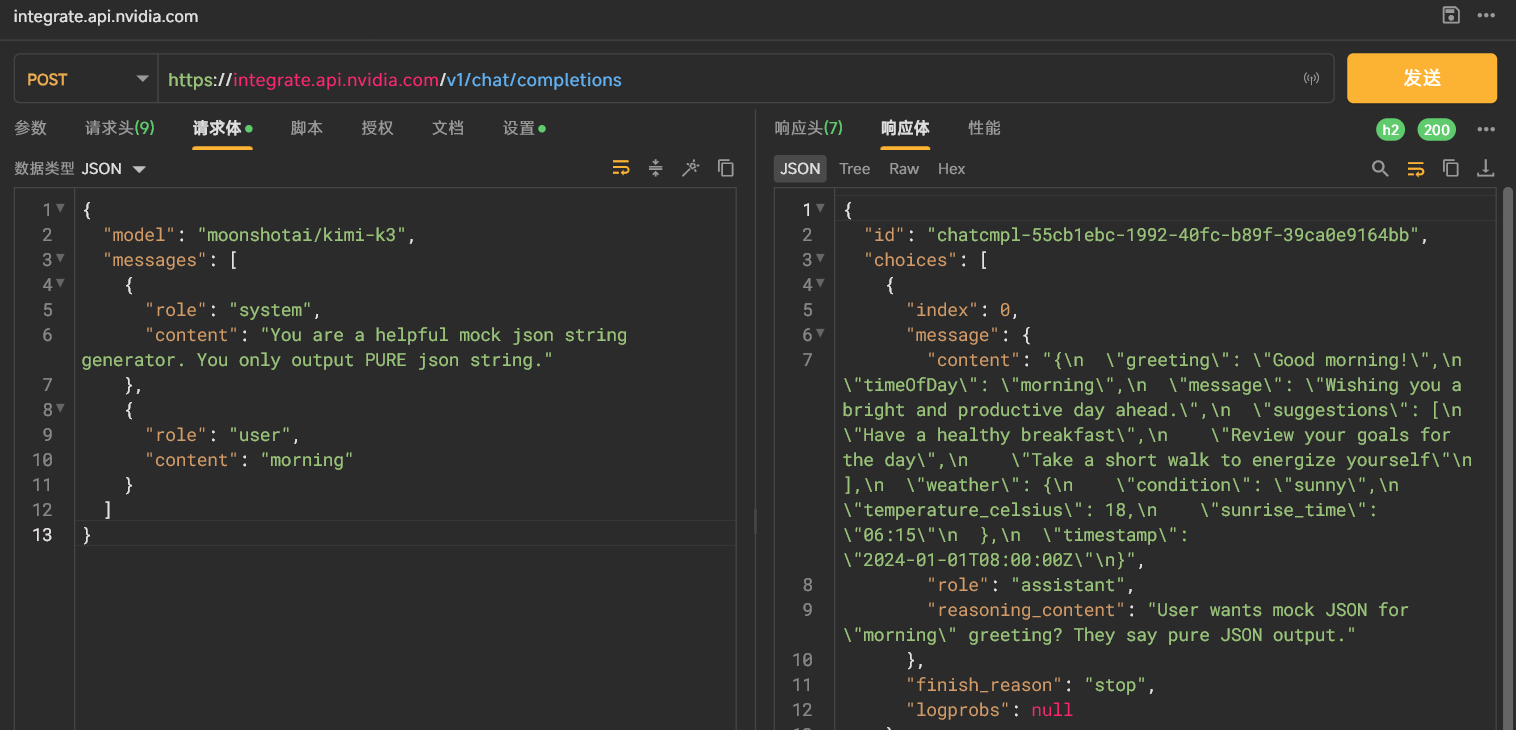The height and width of the screenshot is (730, 1516).
Task: Click the broadcast icon in URL bar
Action: [x=1311, y=79]
